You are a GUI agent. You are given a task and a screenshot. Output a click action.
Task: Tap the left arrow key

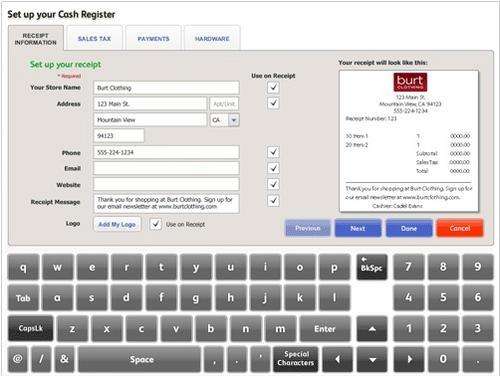(337, 359)
